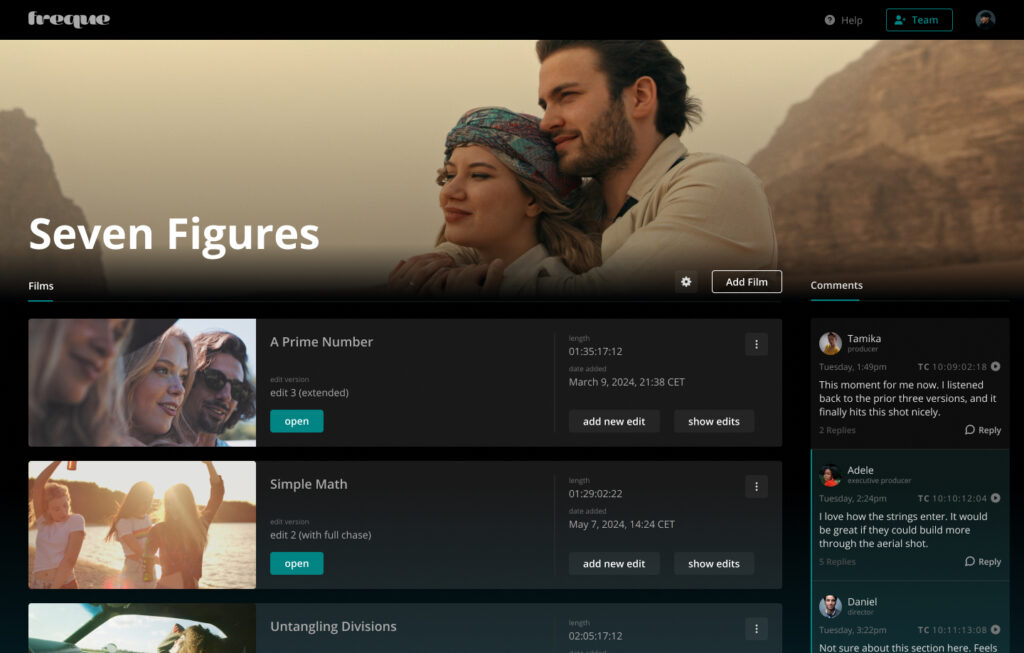The width and height of the screenshot is (1024, 653).
Task: Click the Add Film button
Action: 746,282
